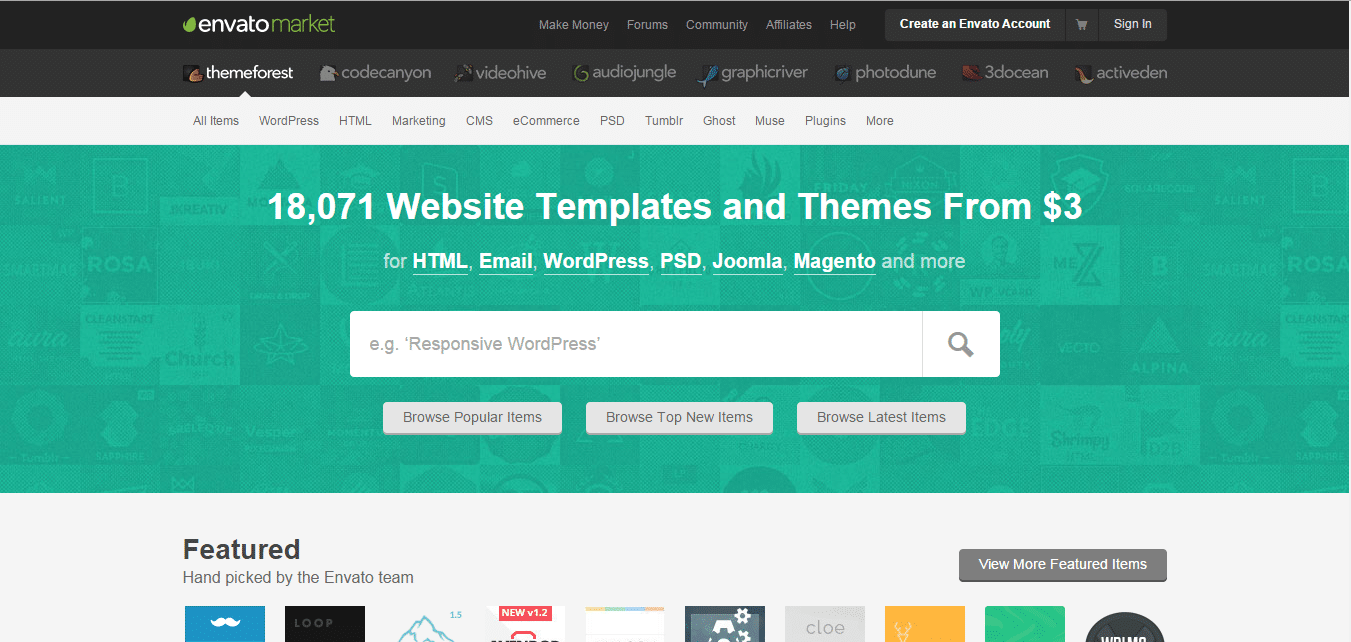Open the ActiveDen marketplace
The width and height of the screenshot is (1351, 642).
point(1120,73)
